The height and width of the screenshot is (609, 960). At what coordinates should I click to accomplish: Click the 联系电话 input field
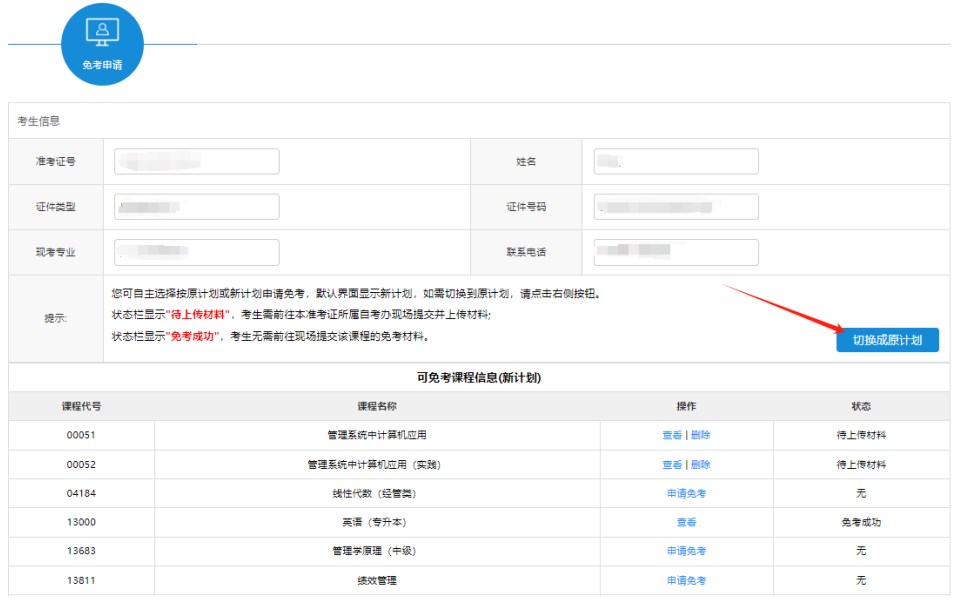click(676, 252)
